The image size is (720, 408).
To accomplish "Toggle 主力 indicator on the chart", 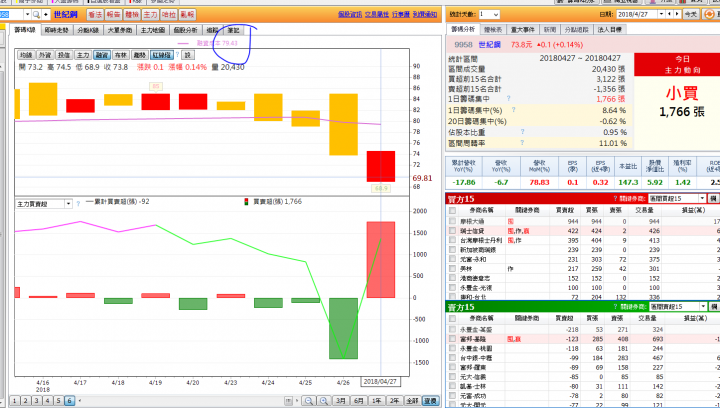I will tap(83, 55).
